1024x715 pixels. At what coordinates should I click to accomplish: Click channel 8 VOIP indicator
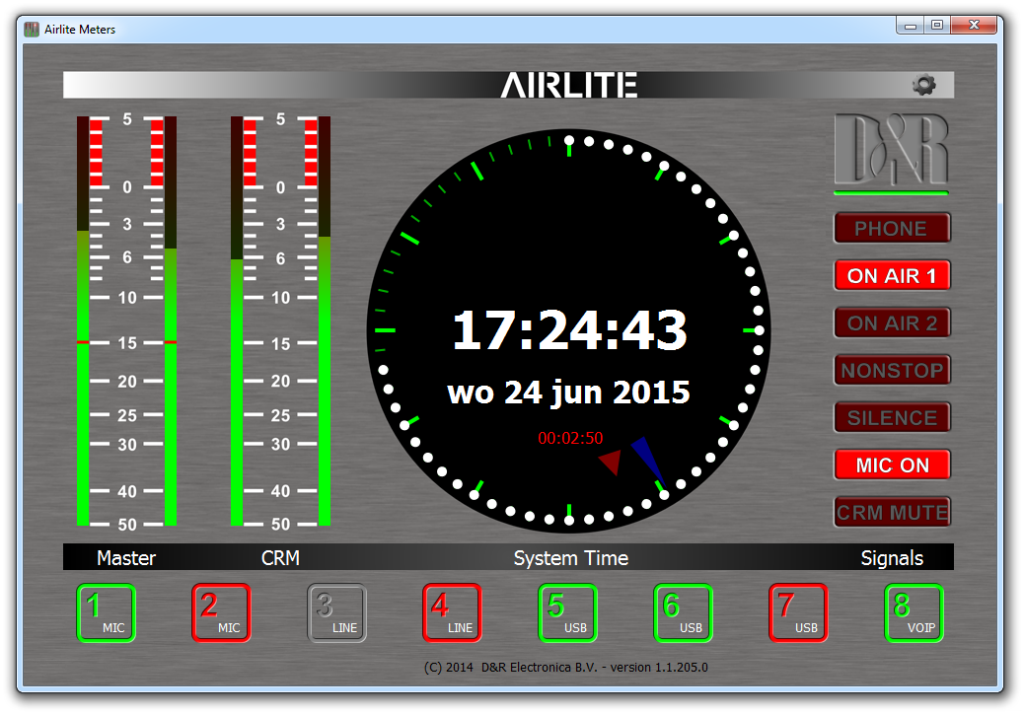[x=914, y=613]
